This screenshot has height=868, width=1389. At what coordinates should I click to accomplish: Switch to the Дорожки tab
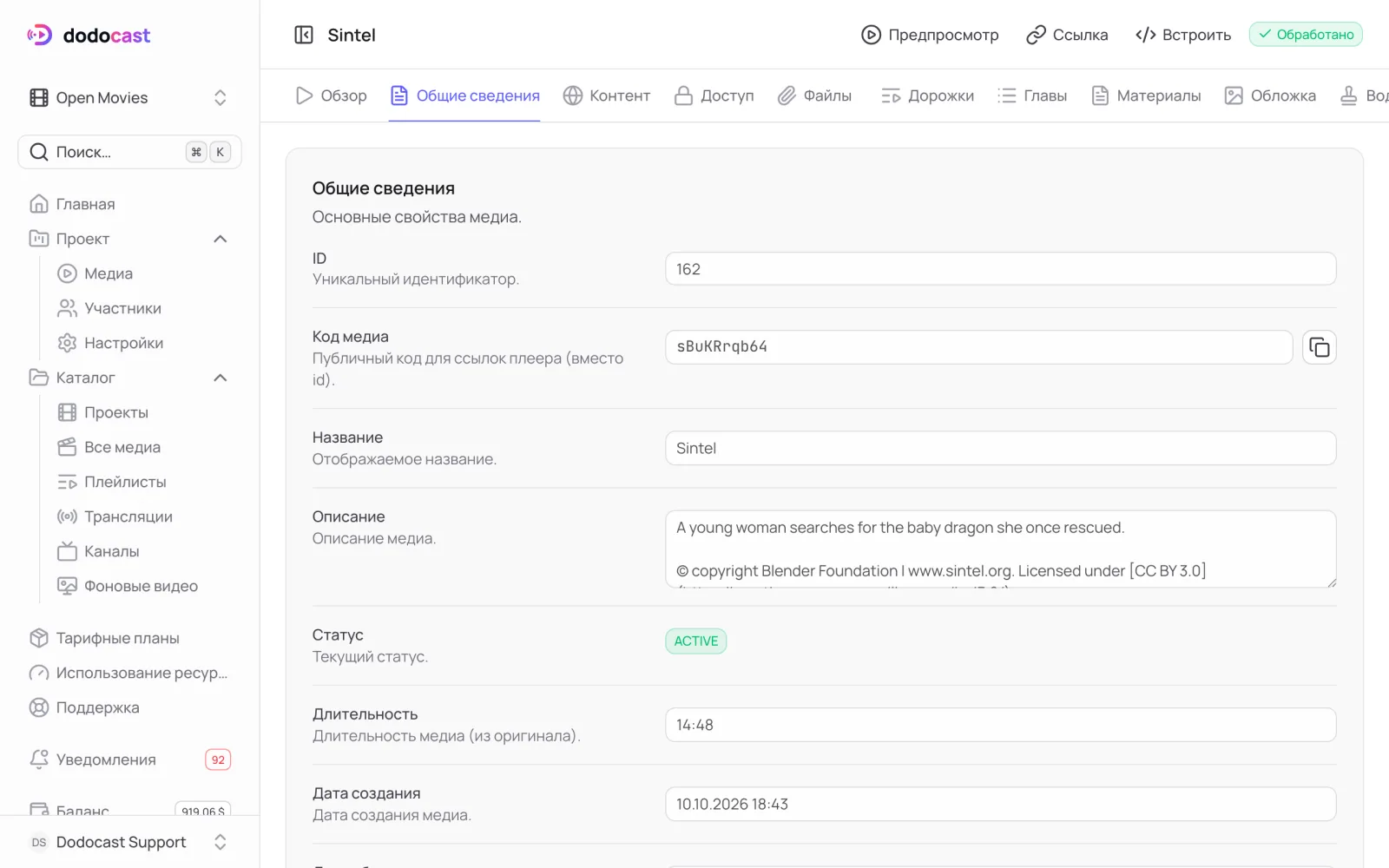pyautogui.click(x=927, y=95)
